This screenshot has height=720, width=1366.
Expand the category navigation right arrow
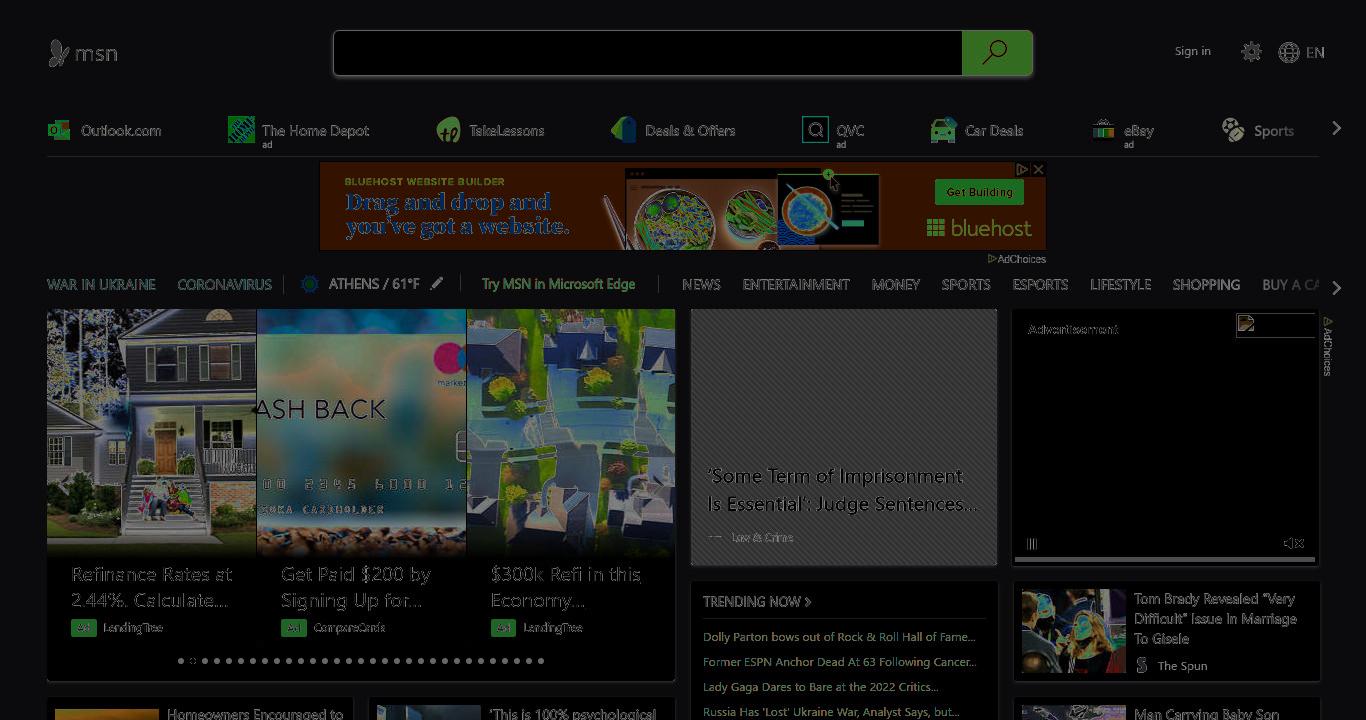click(1337, 288)
